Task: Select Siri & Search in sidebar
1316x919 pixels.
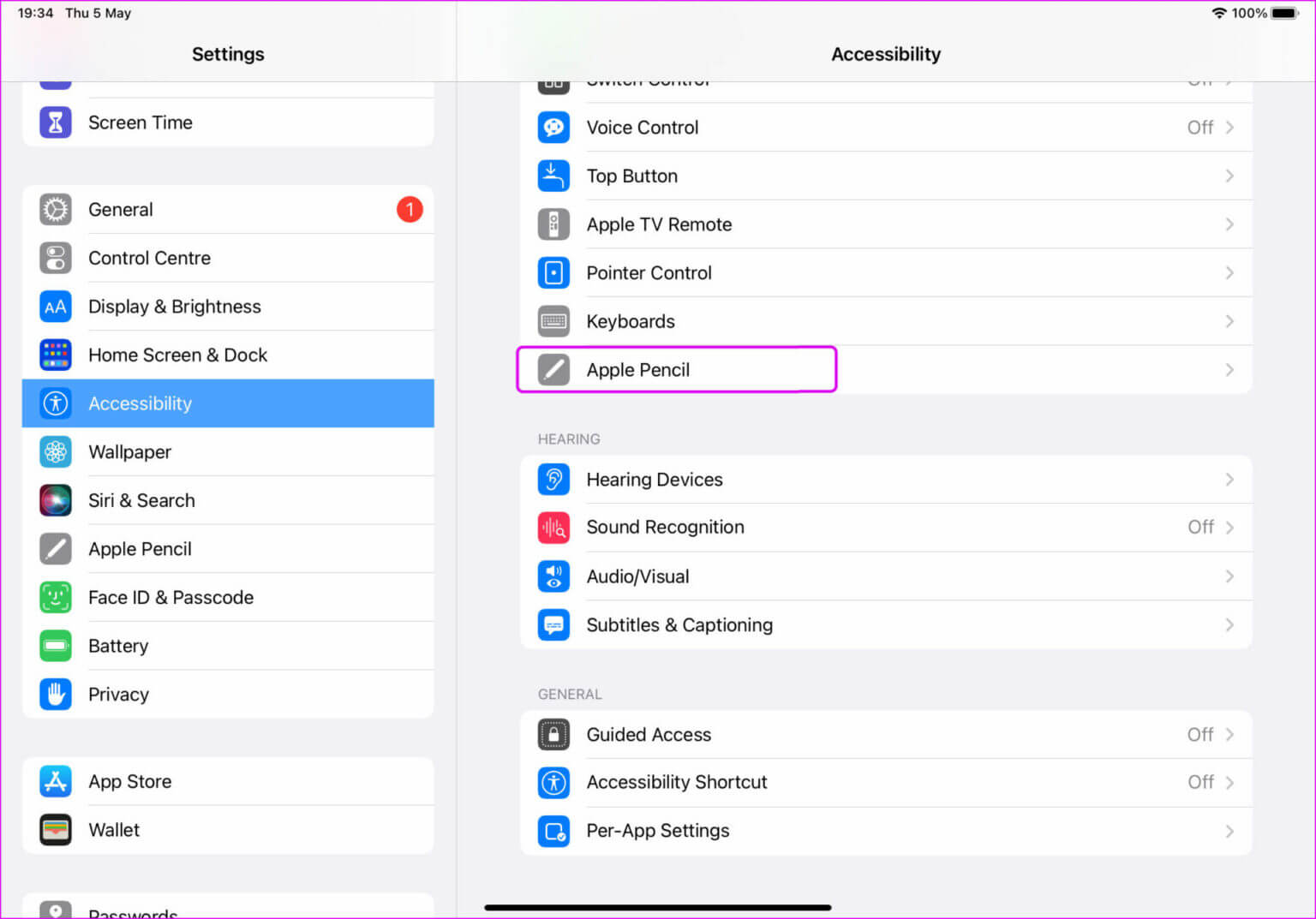Action: coord(228,500)
